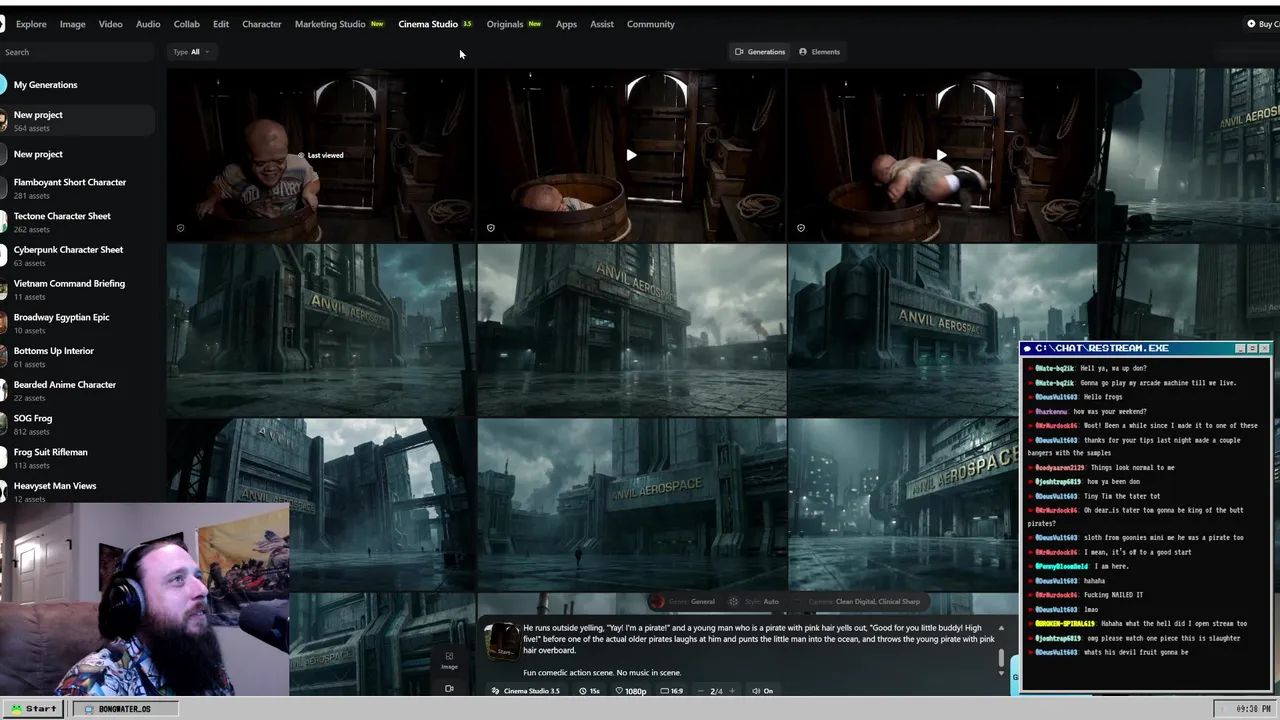Click scroll-up arrow in prompt box
The height and width of the screenshot is (720, 1280).
click(1001, 628)
